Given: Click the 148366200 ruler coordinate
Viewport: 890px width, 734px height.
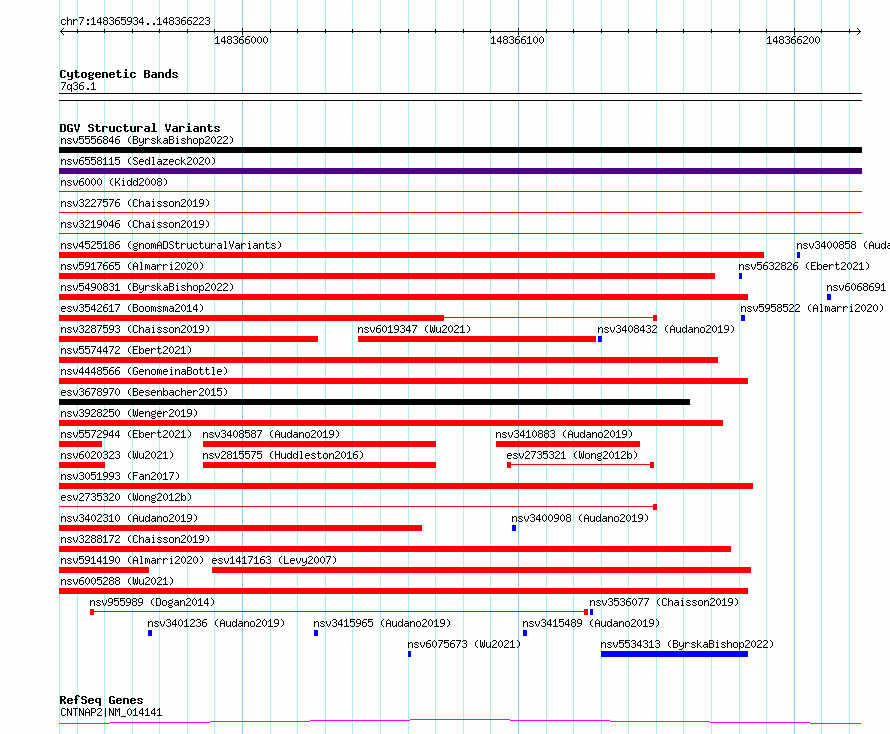Looking at the screenshot, I should tap(793, 40).
